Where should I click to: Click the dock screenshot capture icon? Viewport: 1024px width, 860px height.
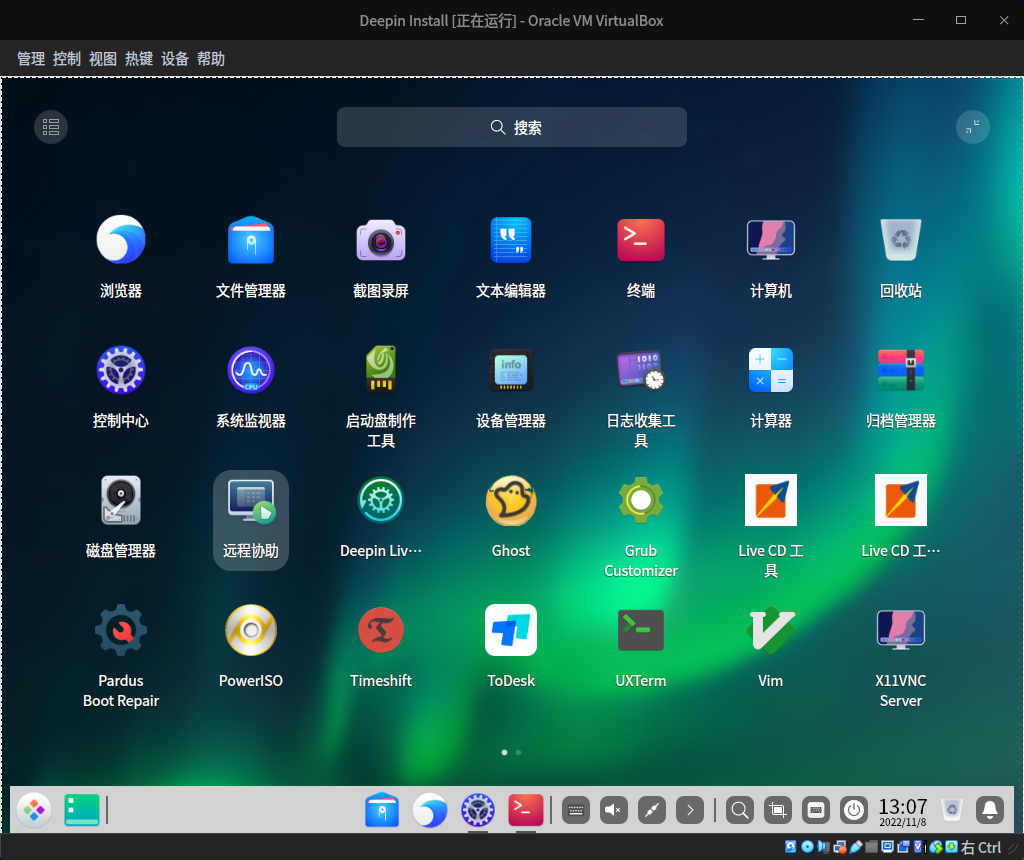point(778,810)
